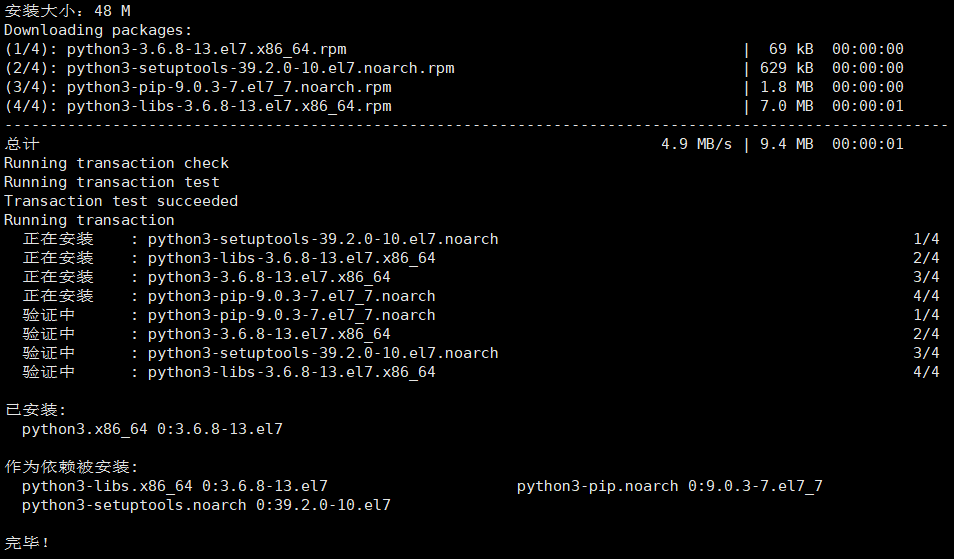Click the "Transaction test succeeded" message
The image size is (954, 559).
pos(121,201)
